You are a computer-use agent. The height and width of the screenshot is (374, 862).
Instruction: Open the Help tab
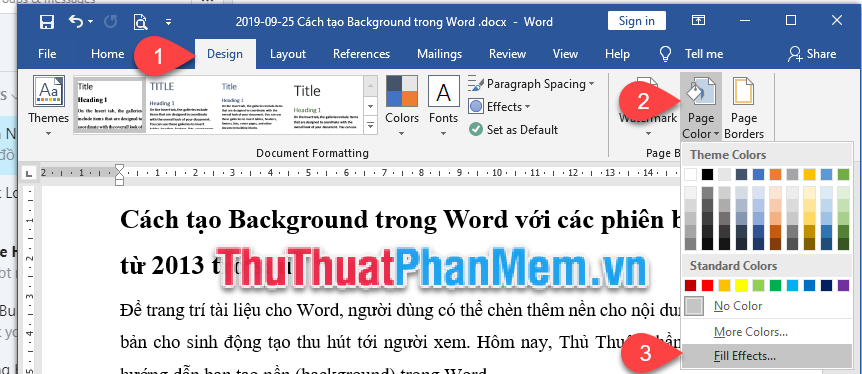coord(617,54)
